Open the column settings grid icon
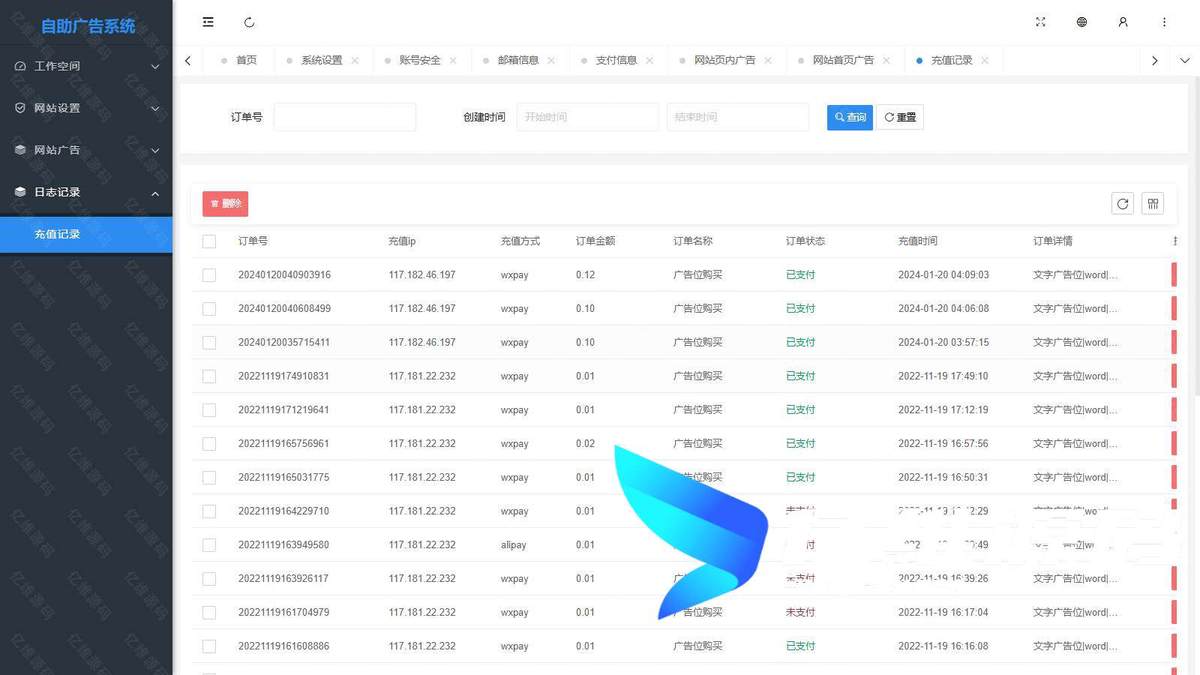Image resolution: width=1200 pixels, height=675 pixels. 1153,204
